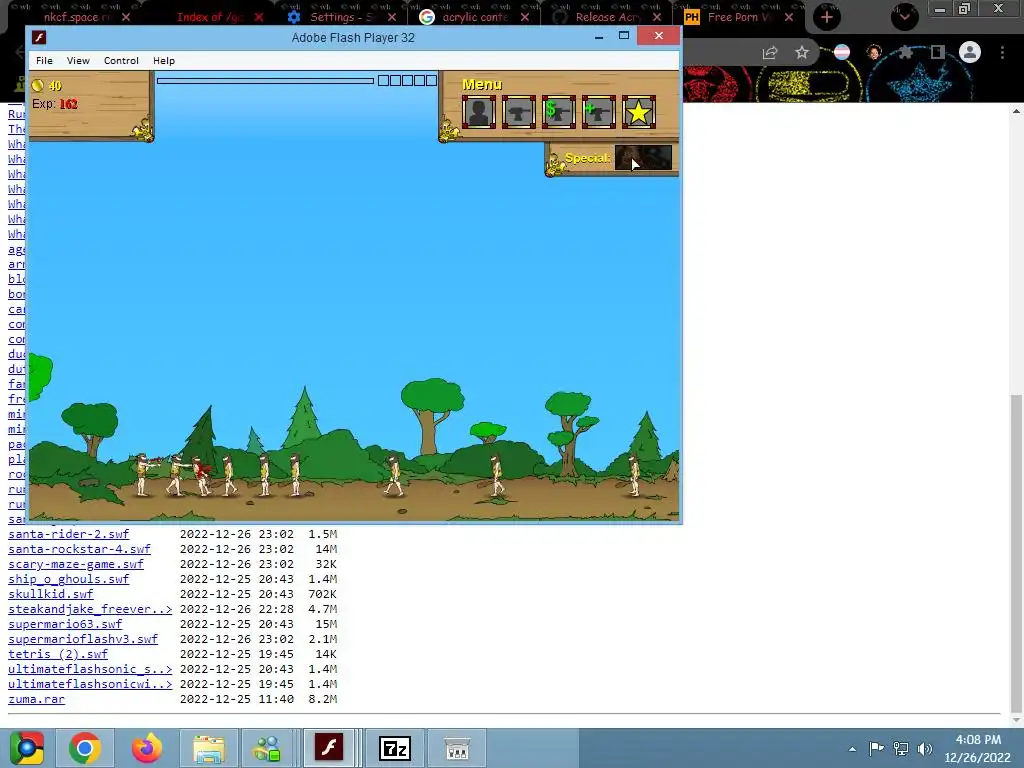This screenshot has height=768, width=1024.
Task: Open ship_o_ghouls.swf link
Action: [69, 579]
